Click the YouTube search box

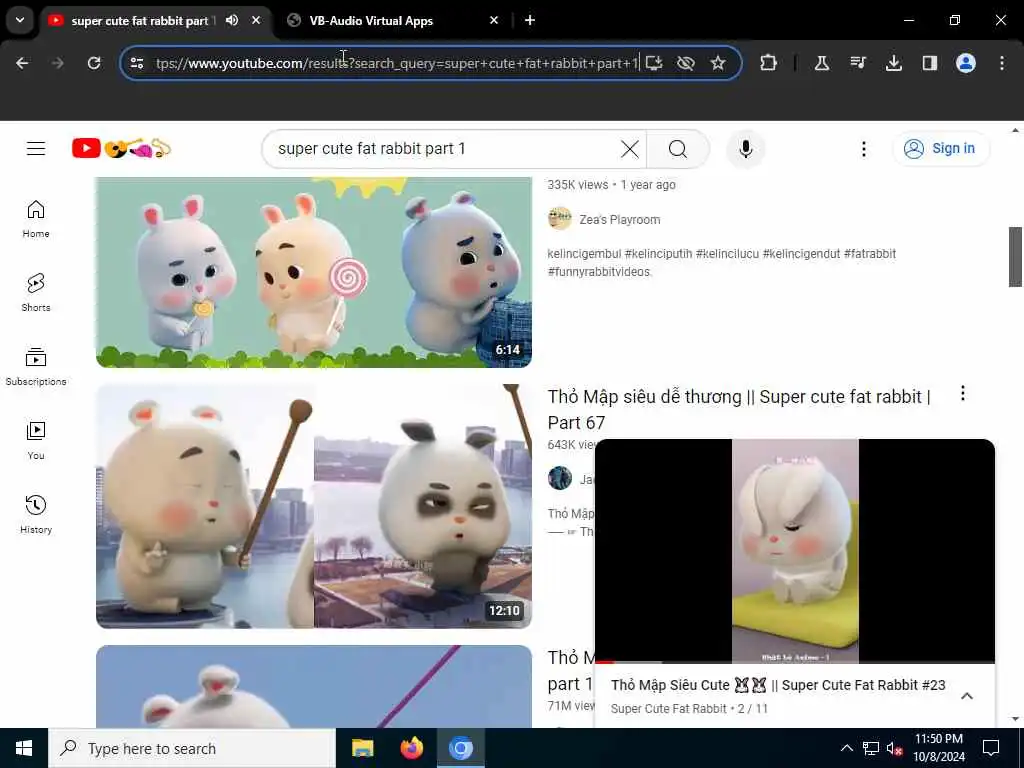(444, 149)
